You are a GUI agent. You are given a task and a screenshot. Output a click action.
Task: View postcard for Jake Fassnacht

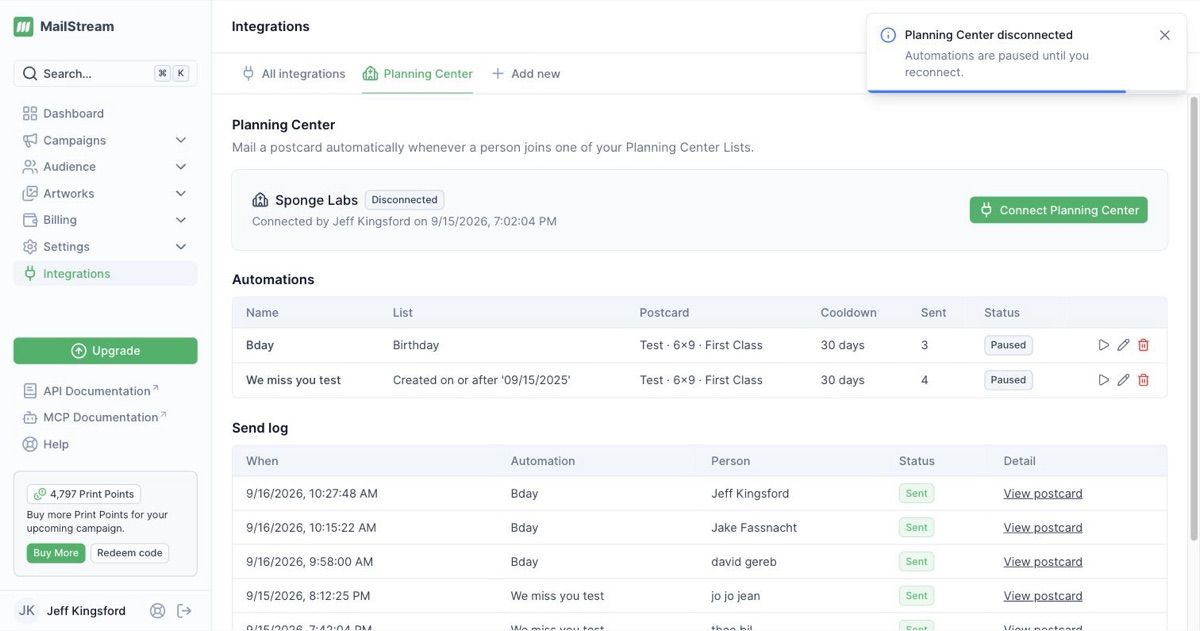(x=1043, y=528)
